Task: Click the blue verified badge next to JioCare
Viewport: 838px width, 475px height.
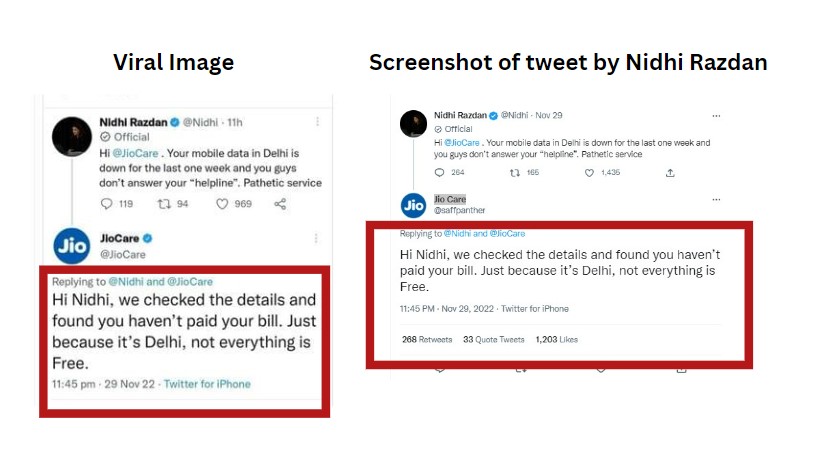Action: tap(148, 238)
